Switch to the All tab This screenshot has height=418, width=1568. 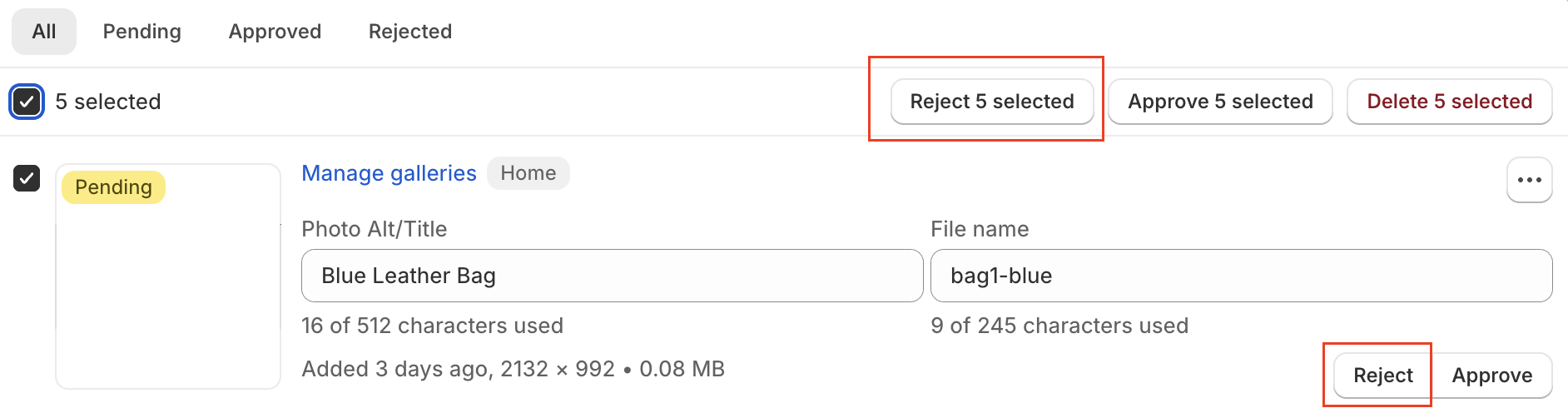point(44,32)
